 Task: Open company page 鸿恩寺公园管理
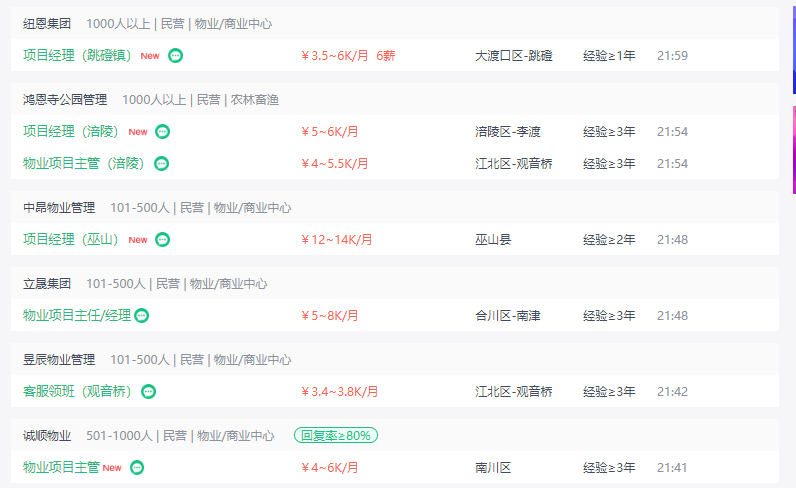tap(65, 100)
